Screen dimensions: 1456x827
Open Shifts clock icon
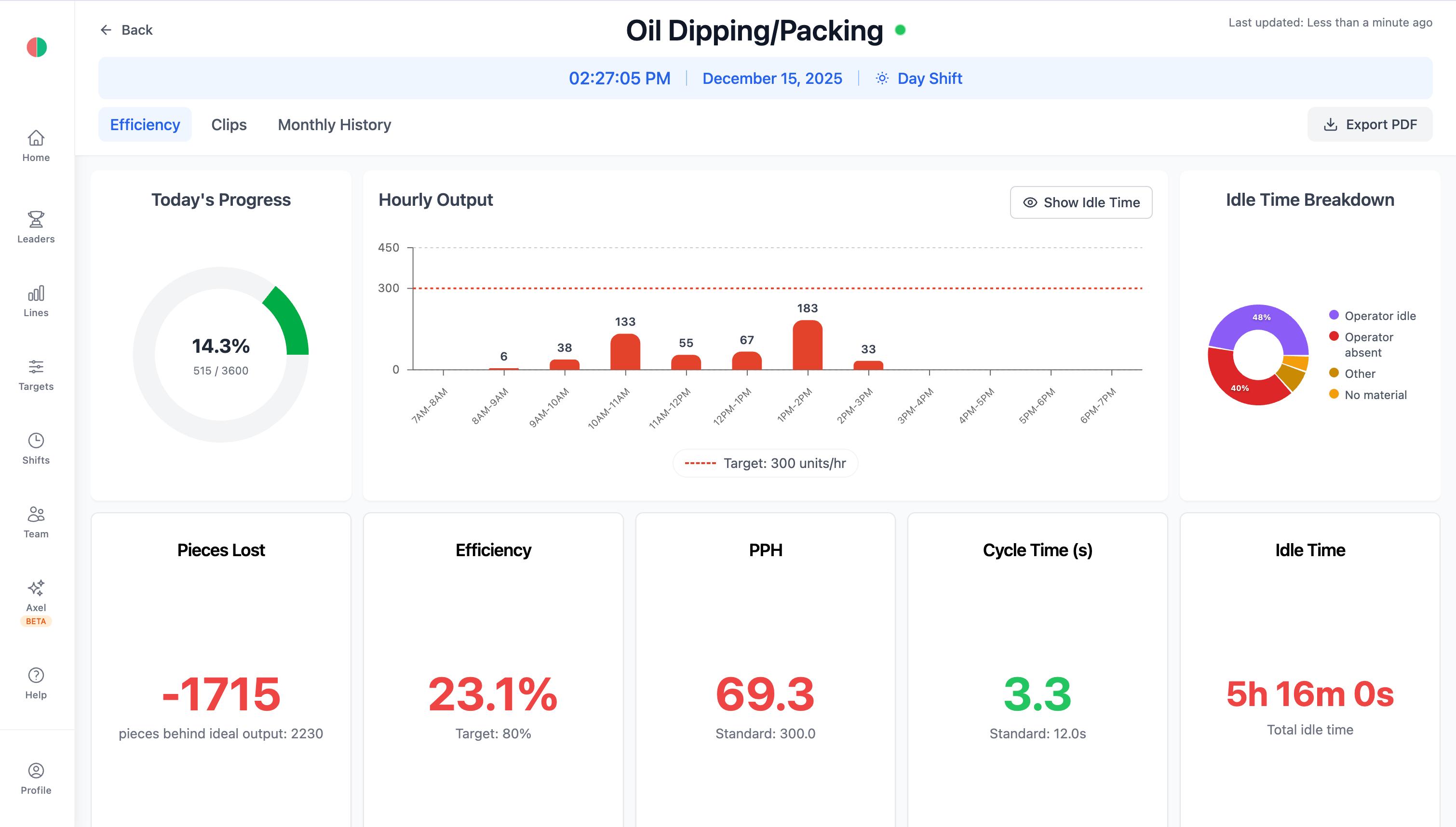coord(36,441)
